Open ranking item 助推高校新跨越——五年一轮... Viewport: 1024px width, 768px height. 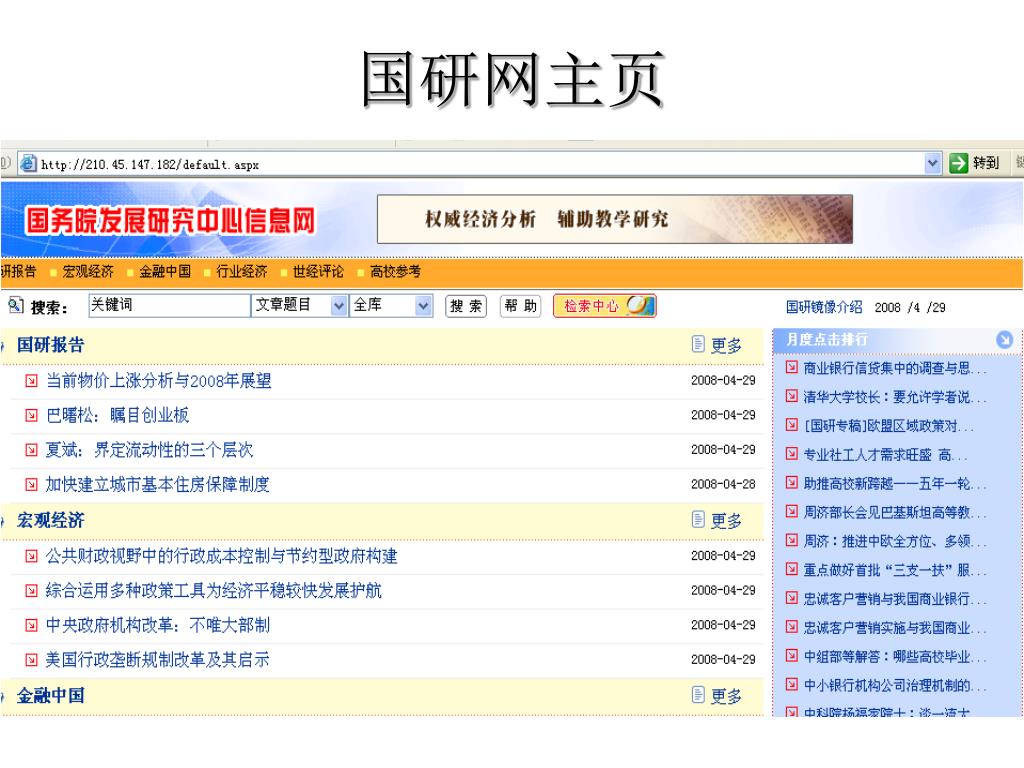(x=895, y=484)
